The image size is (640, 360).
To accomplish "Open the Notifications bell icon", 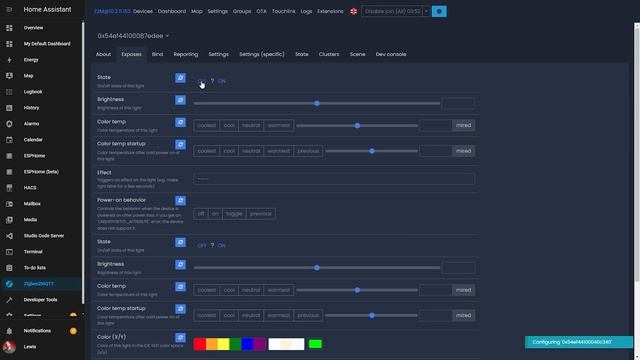I will tap(9, 331).
